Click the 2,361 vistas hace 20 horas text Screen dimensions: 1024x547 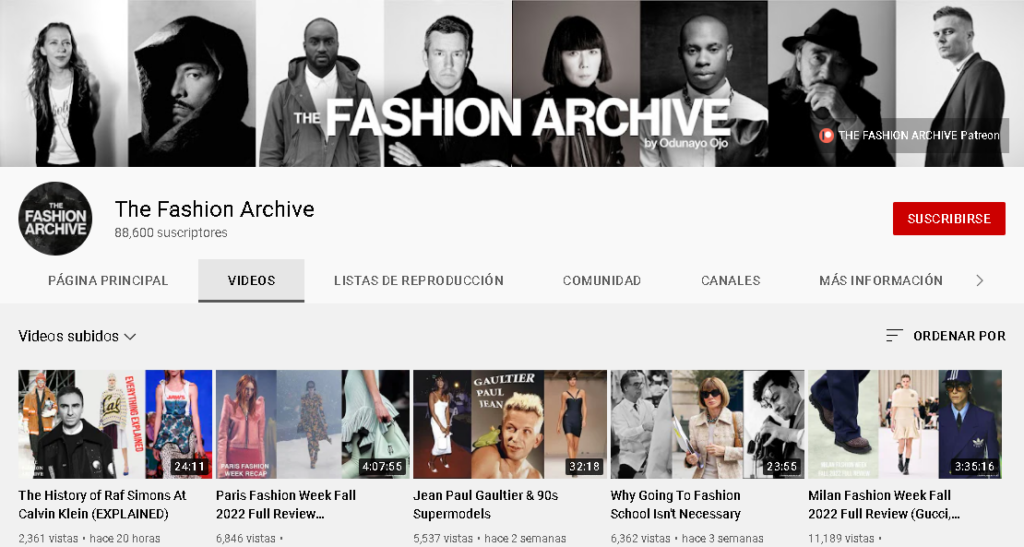[x=89, y=539]
